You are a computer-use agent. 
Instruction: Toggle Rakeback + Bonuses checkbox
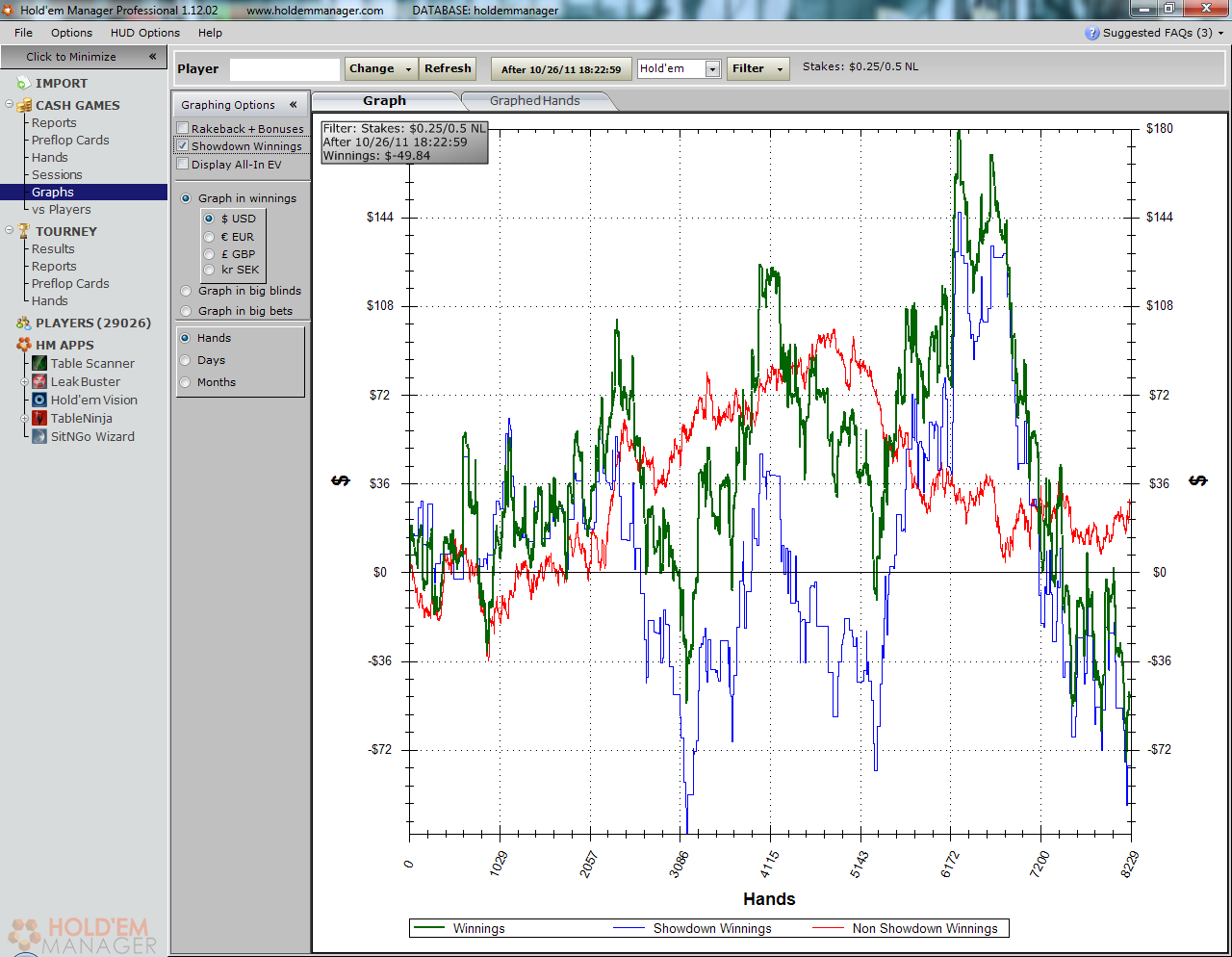click(182, 128)
